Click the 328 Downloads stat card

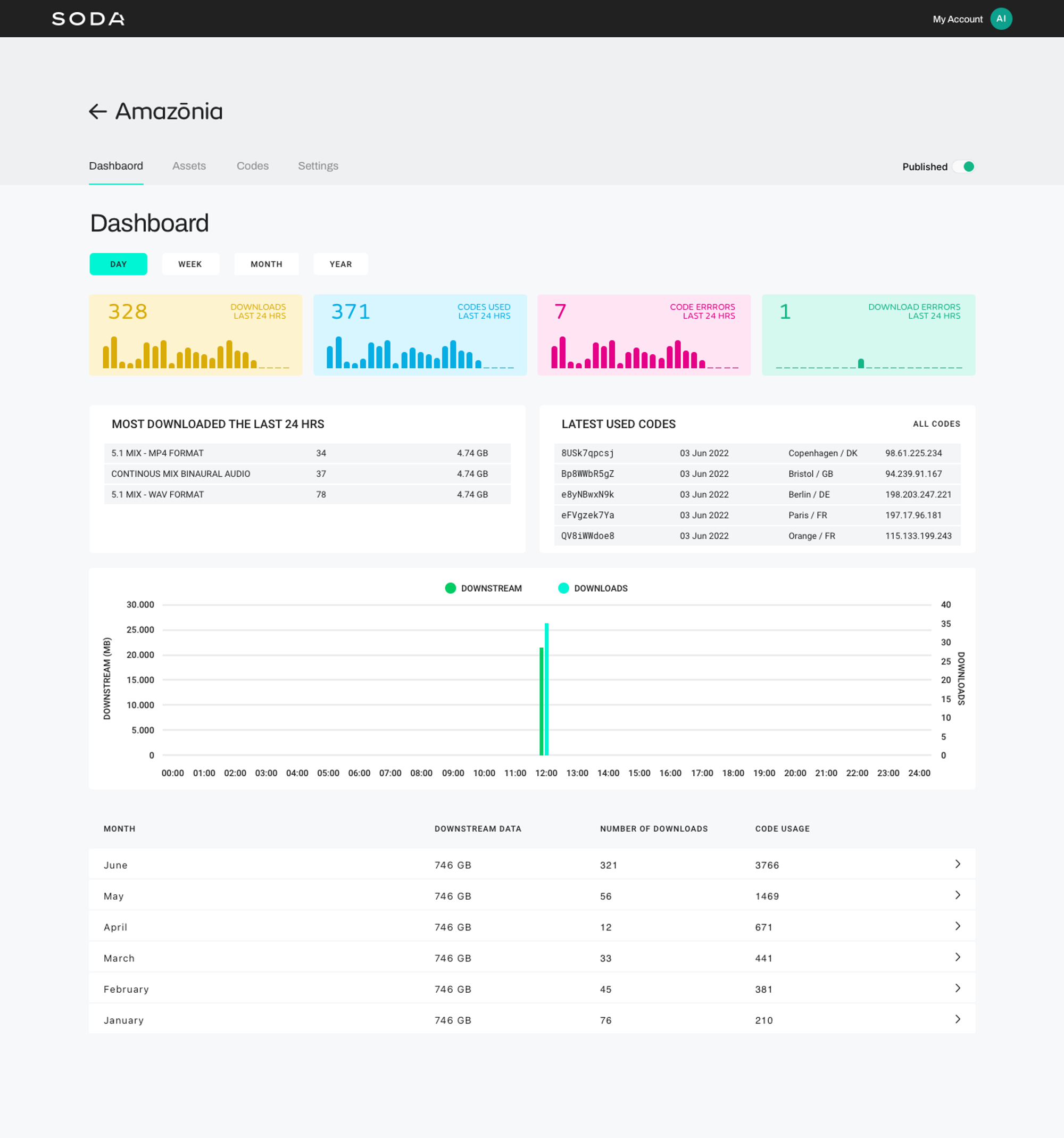tap(196, 335)
